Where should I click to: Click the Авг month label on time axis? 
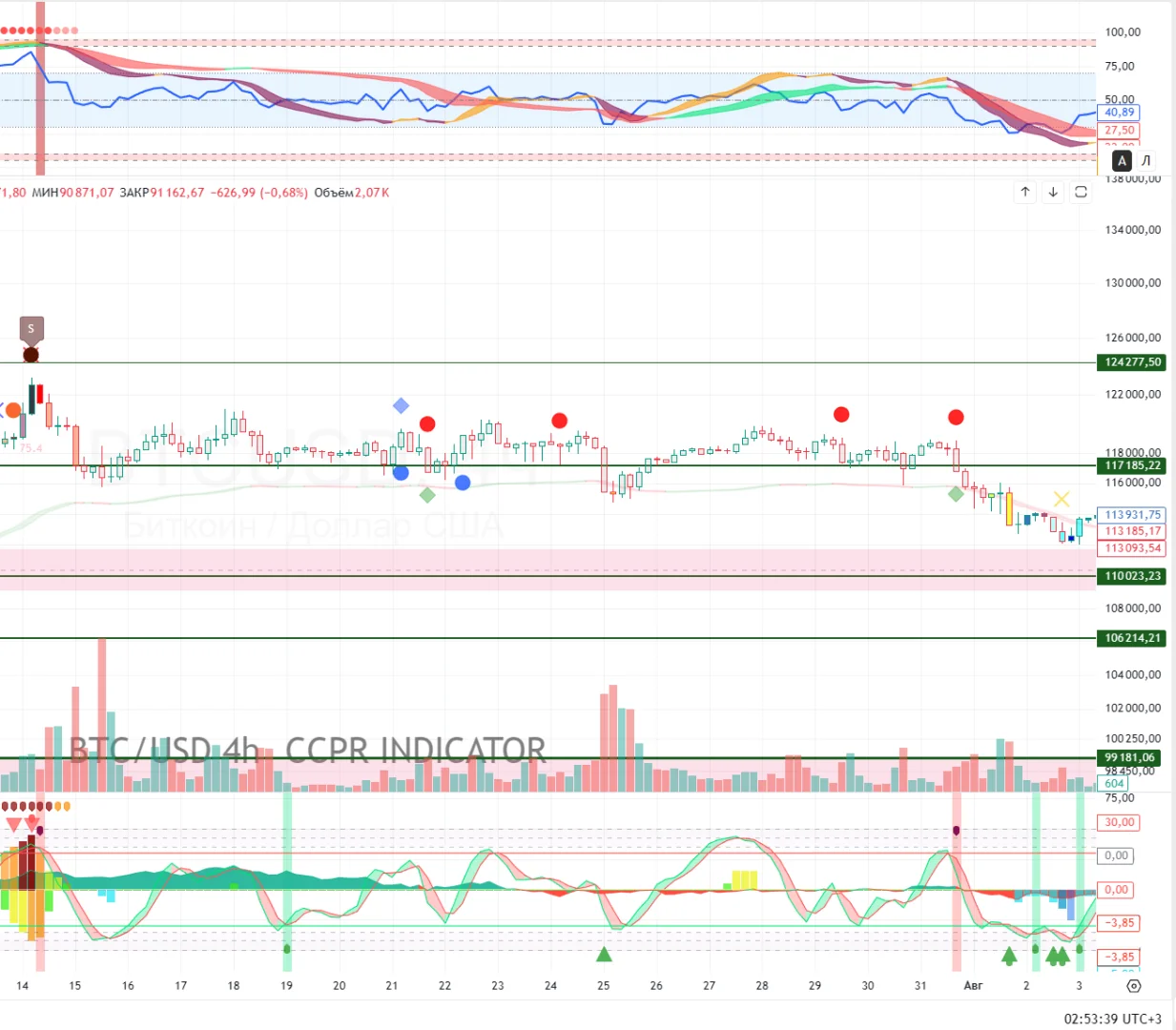tap(973, 986)
